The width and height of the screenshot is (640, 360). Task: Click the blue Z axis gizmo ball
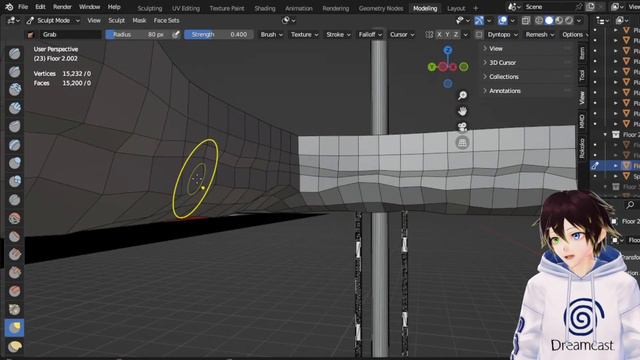tap(448, 50)
